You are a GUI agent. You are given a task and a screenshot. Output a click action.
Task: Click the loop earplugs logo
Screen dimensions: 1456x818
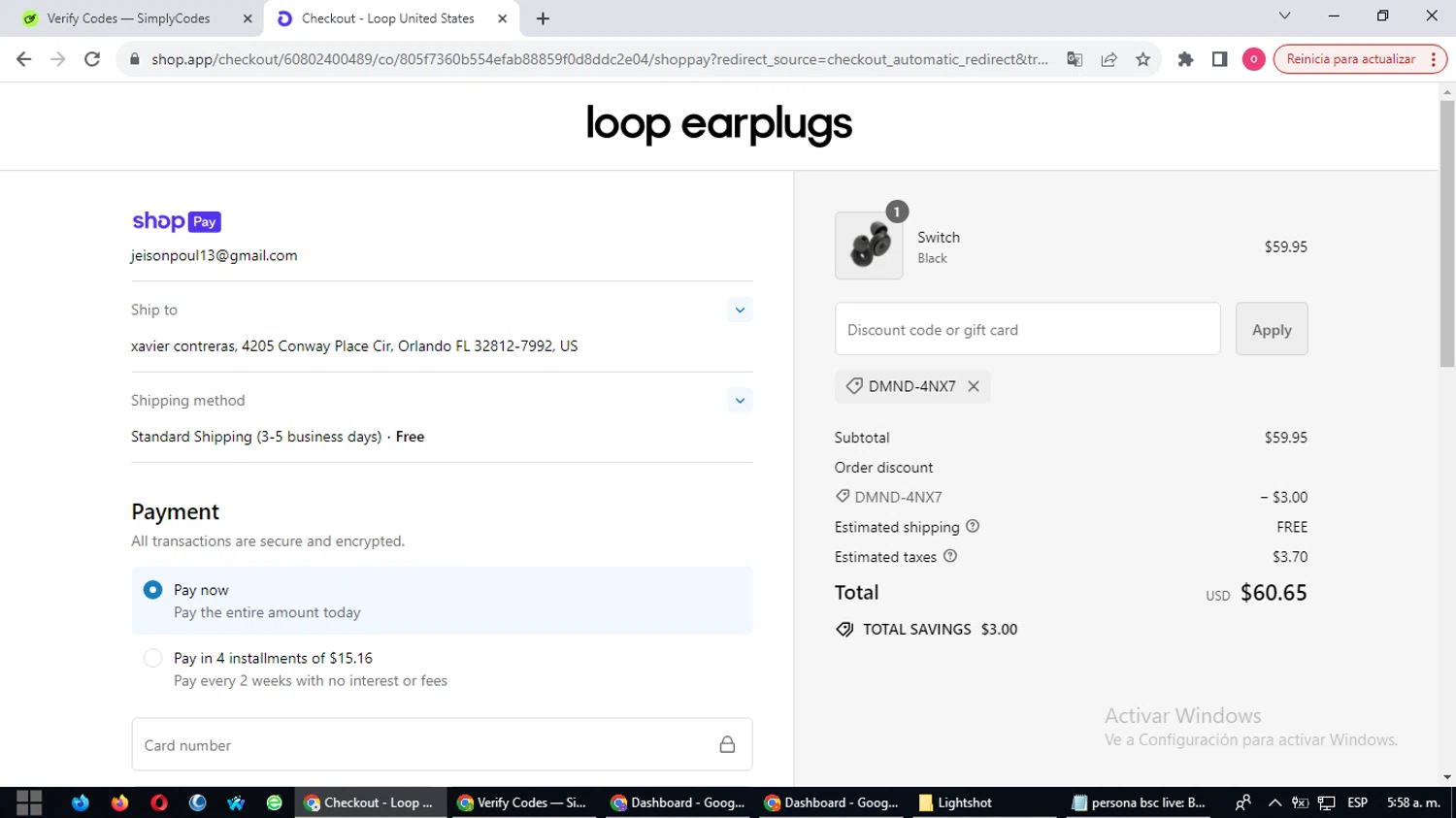click(x=718, y=124)
